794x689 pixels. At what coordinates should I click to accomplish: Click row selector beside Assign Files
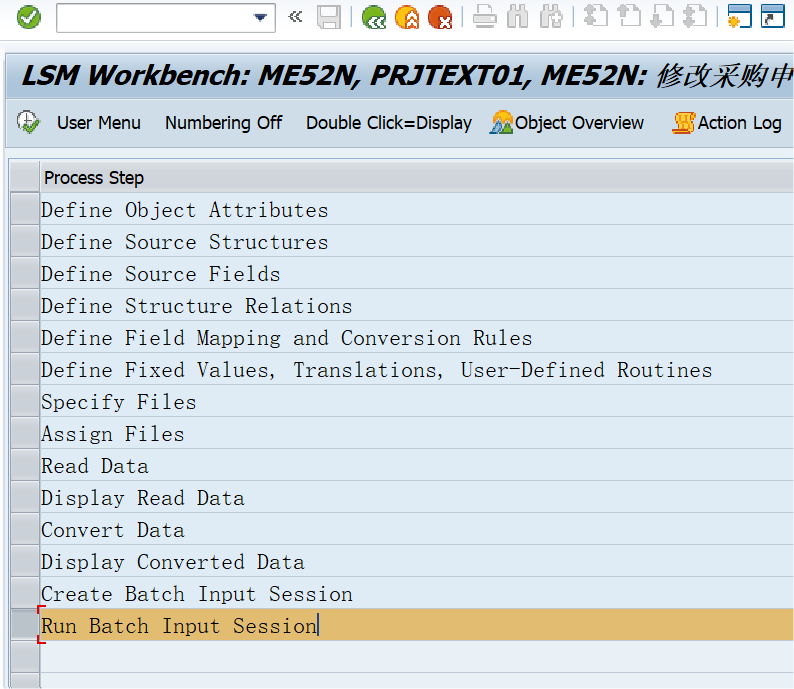click(25, 434)
